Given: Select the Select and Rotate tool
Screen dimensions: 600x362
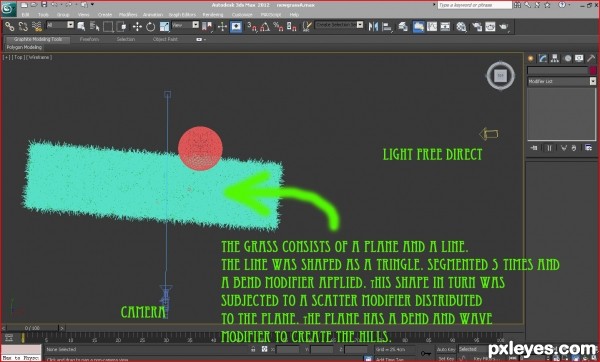Looking at the screenshot, I should (151, 26).
